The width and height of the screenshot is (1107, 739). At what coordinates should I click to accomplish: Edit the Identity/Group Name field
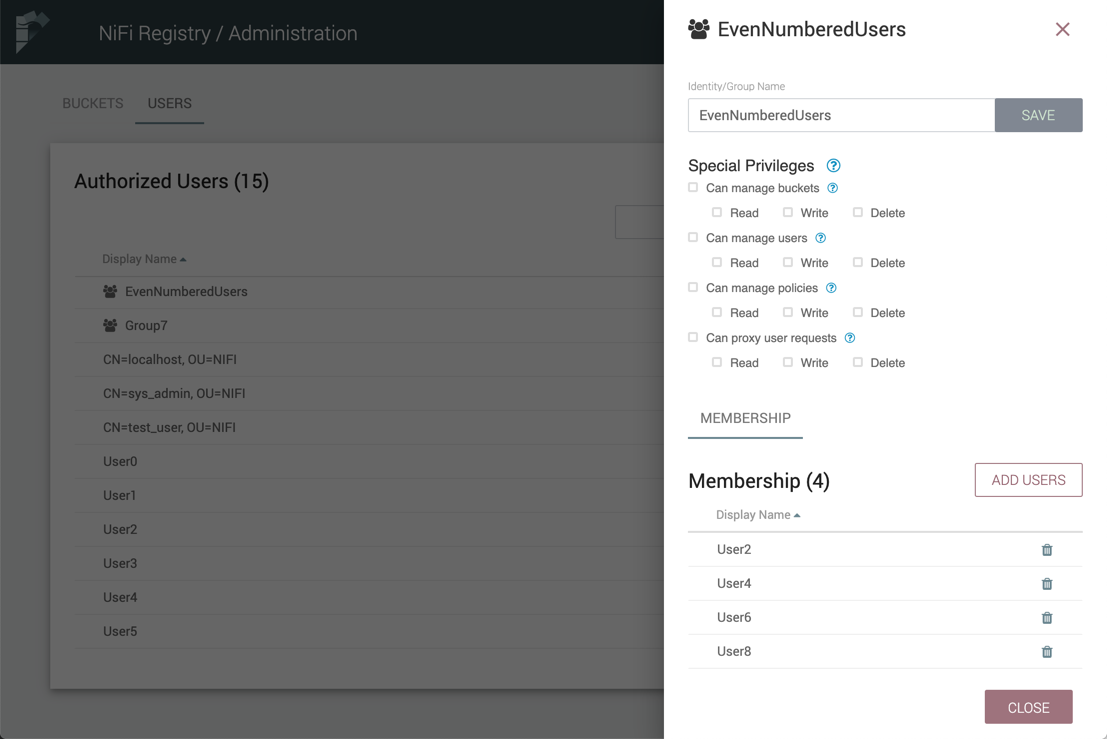(840, 115)
